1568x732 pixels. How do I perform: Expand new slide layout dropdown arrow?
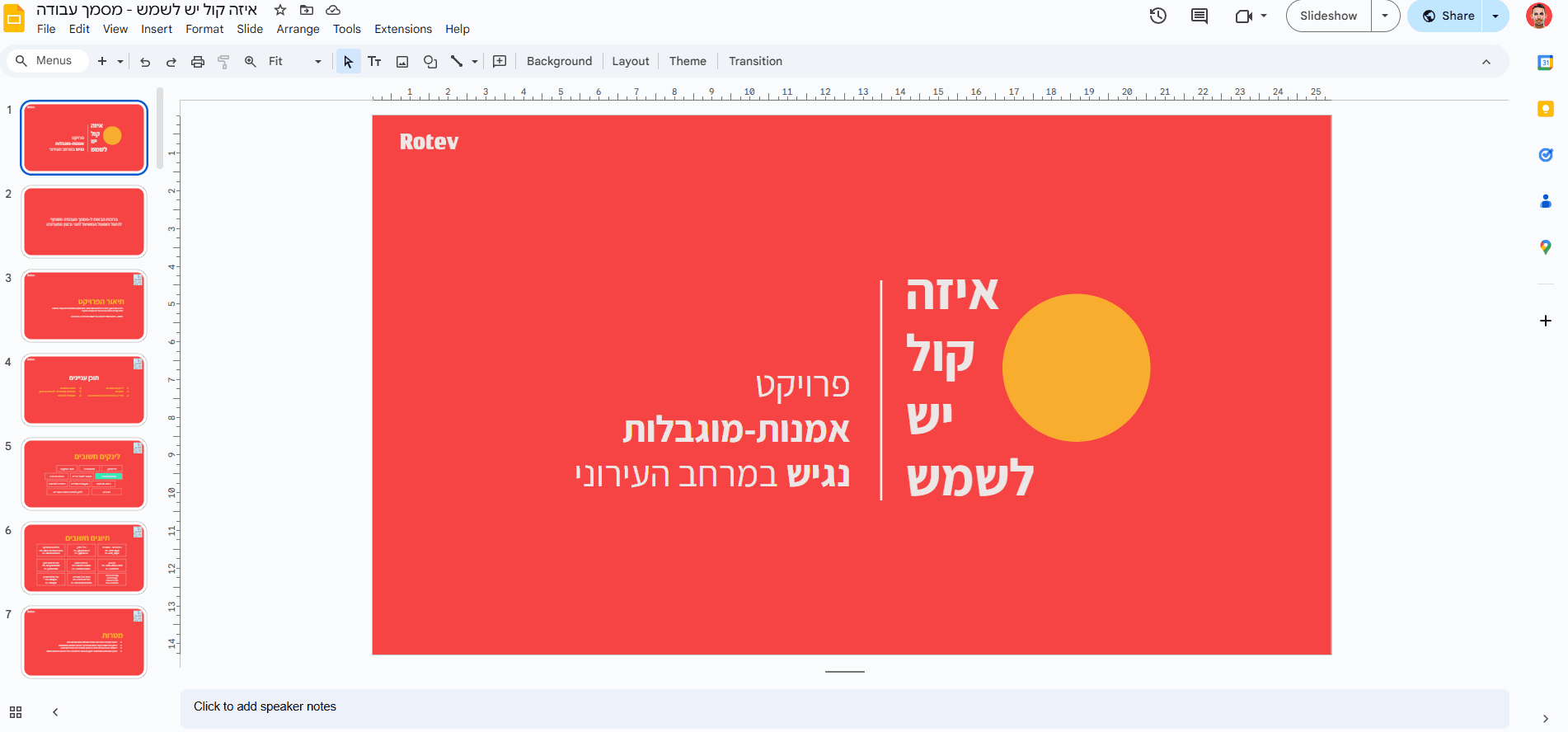click(x=120, y=61)
